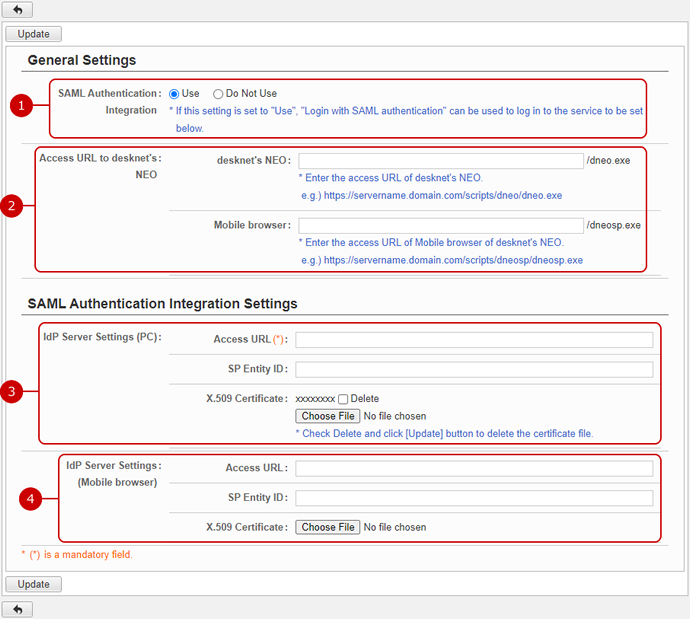Screen dimensions: 690x619
Task: Choose File for Mobile browser X.509 Certificate
Action: [x=328, y=527]
